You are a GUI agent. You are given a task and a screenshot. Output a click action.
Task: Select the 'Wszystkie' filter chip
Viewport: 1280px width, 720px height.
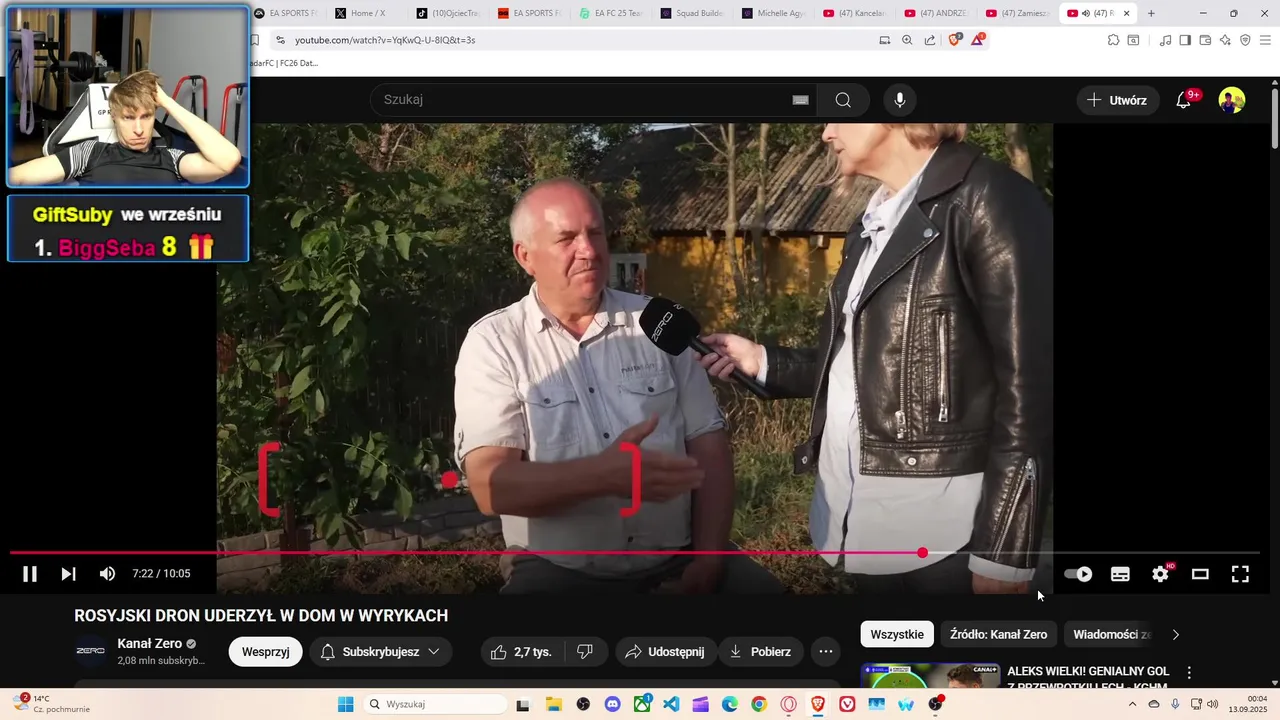pos(897,634)
